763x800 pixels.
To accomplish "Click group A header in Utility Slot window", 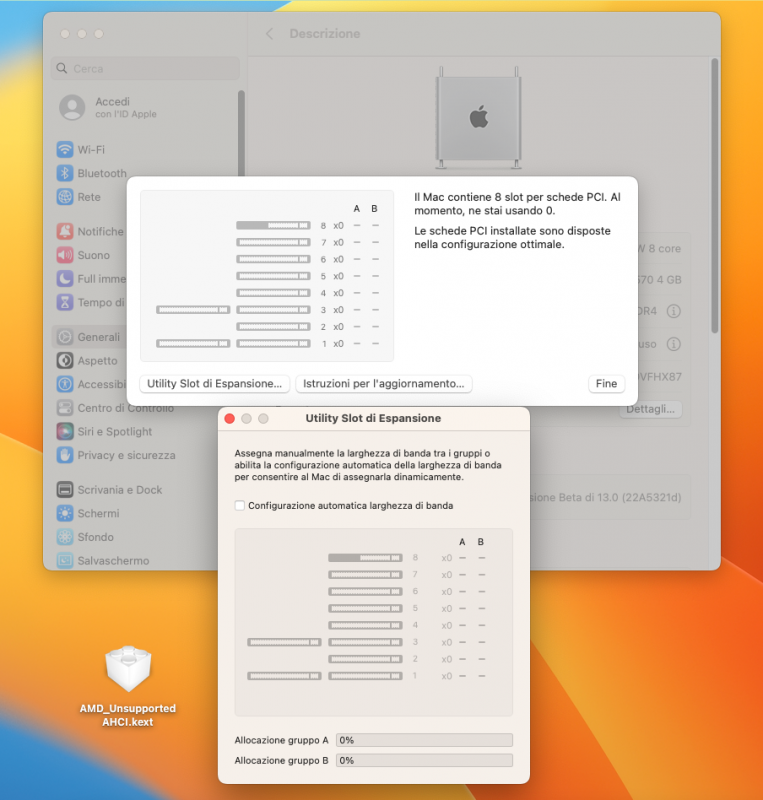I will tap(462, 542).
